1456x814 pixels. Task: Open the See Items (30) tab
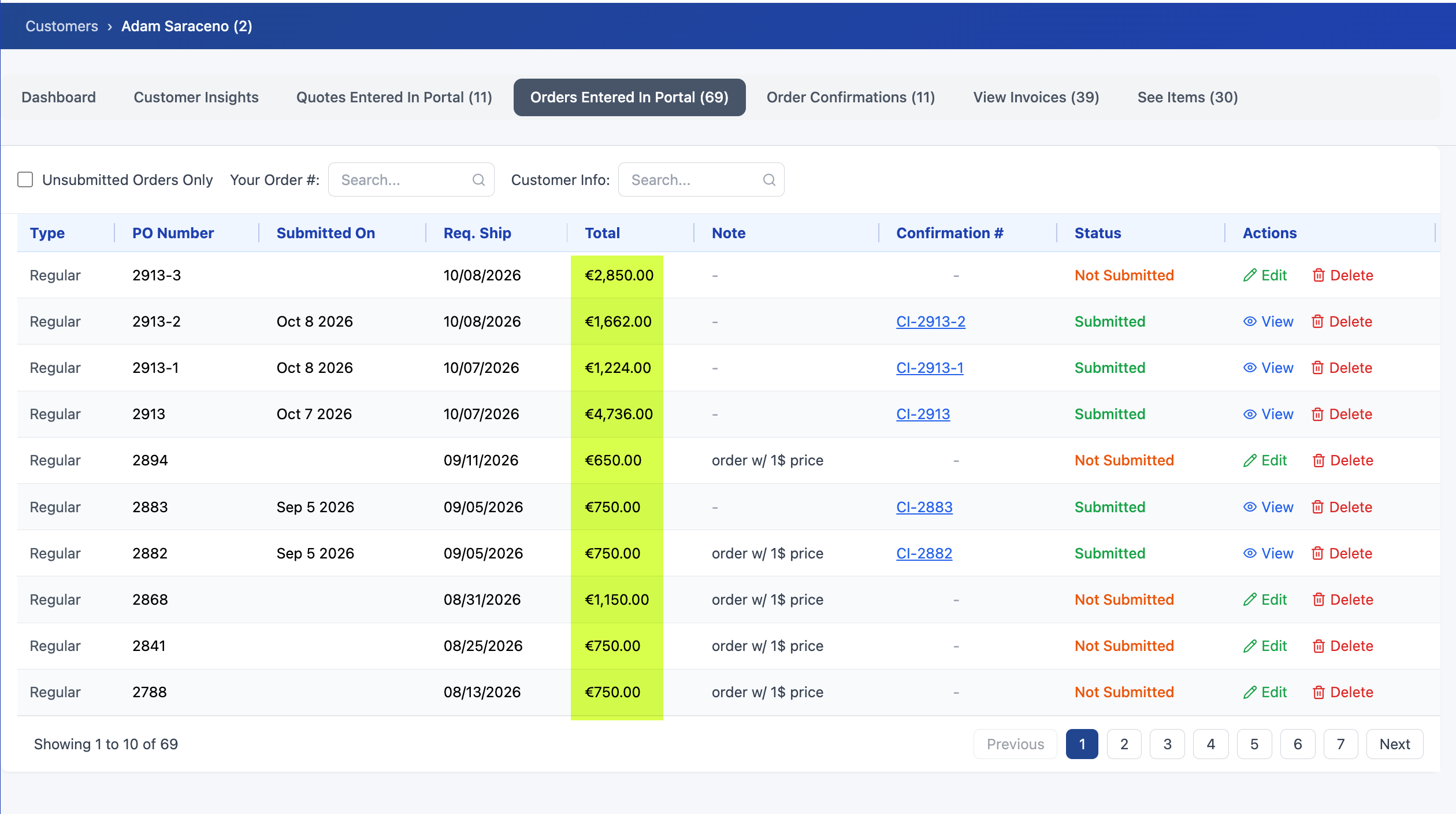[x=1187, y=97]
